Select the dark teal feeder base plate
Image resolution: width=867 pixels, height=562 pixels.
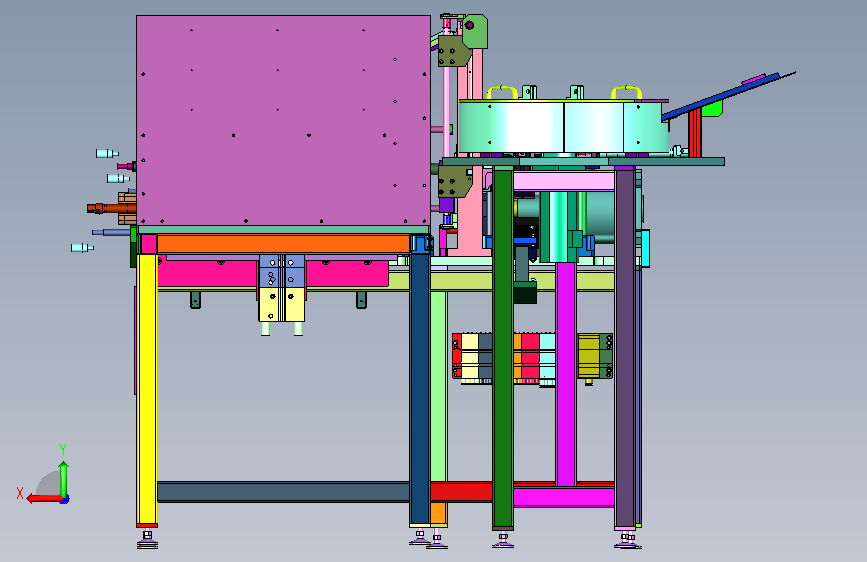(x=583, y=162)
